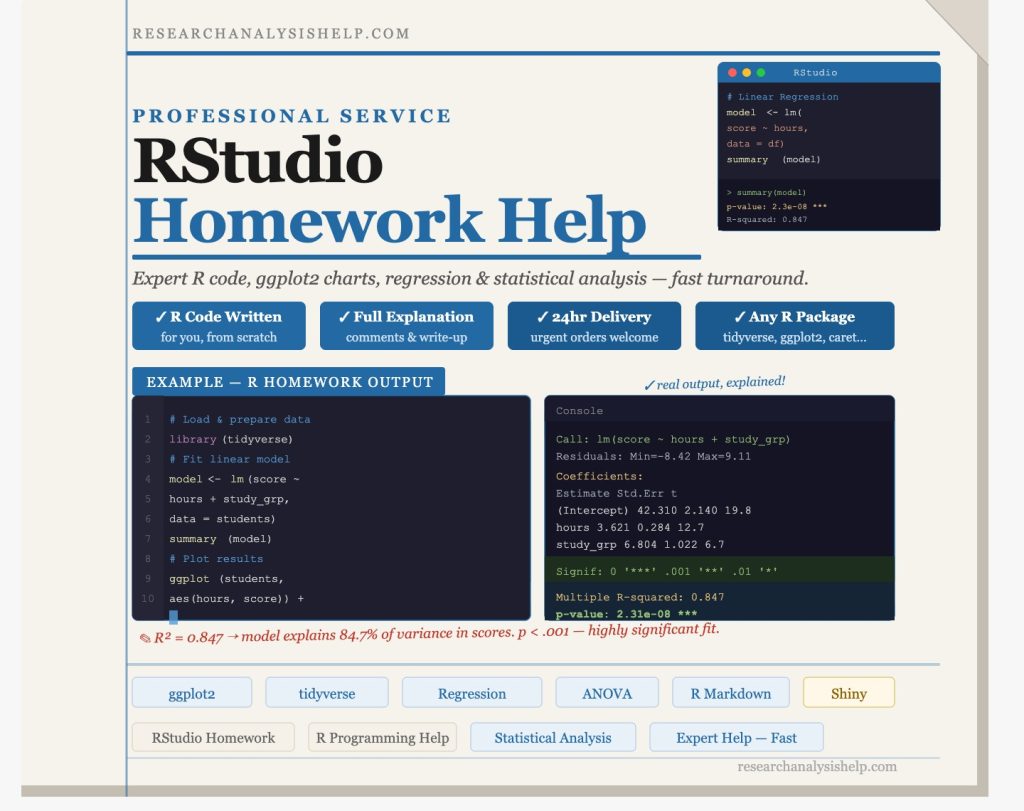Click 'p-value: 2.31e-08 ***' in Console
Viewport: 1024px width, 811px height.
[626, 614]
